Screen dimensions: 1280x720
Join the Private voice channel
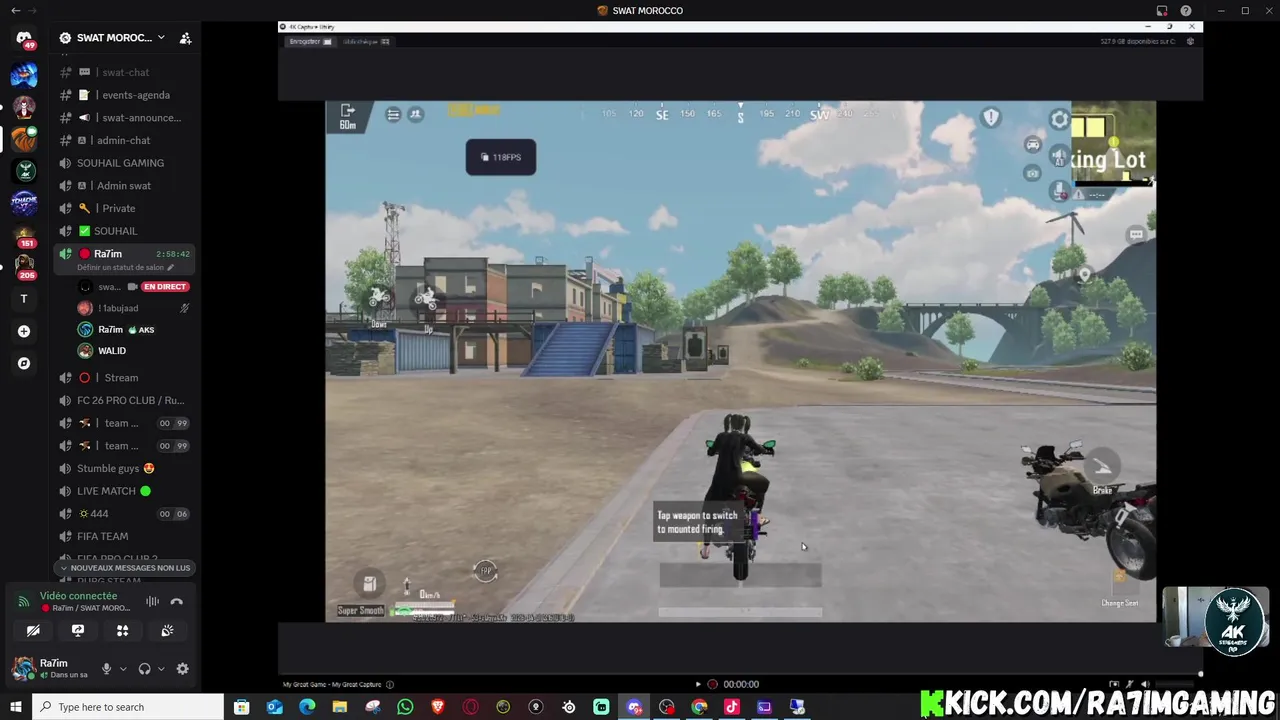tap(126, 208)
